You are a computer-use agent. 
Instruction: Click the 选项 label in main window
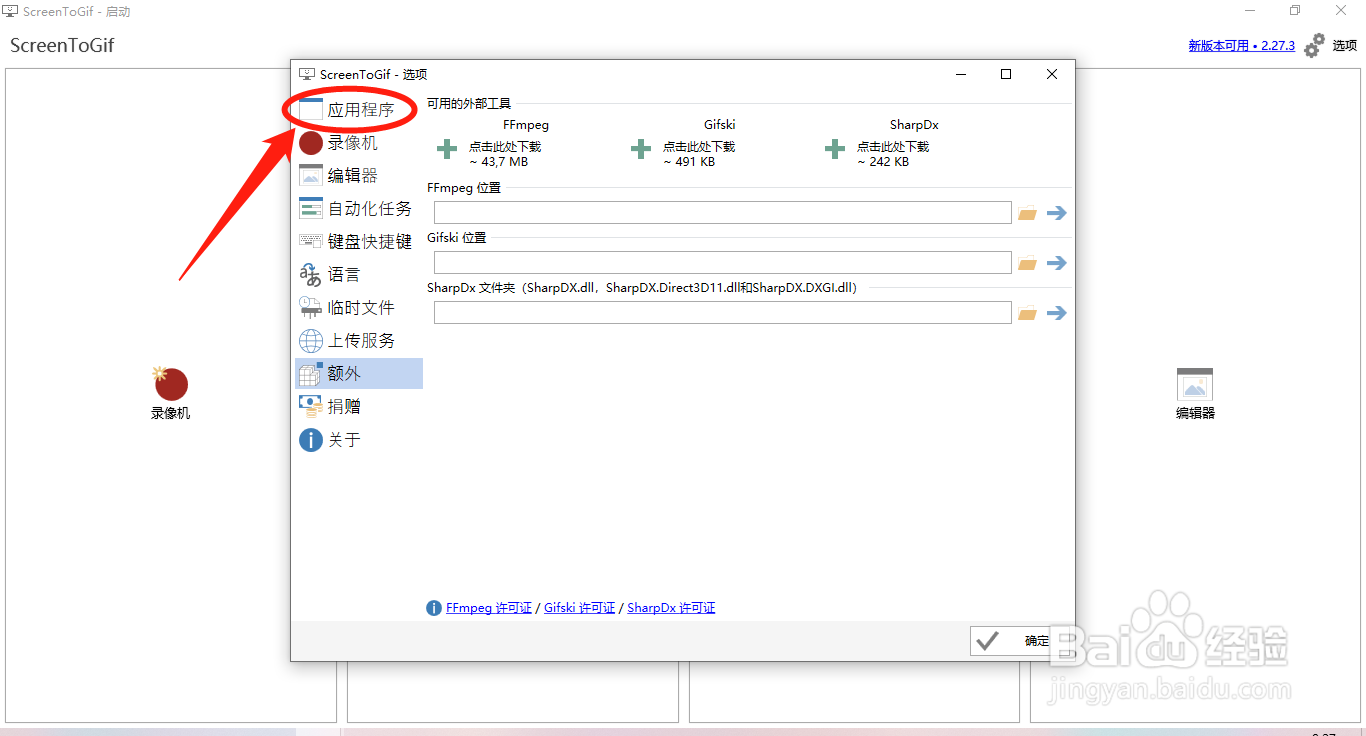tap(1345, 46)
